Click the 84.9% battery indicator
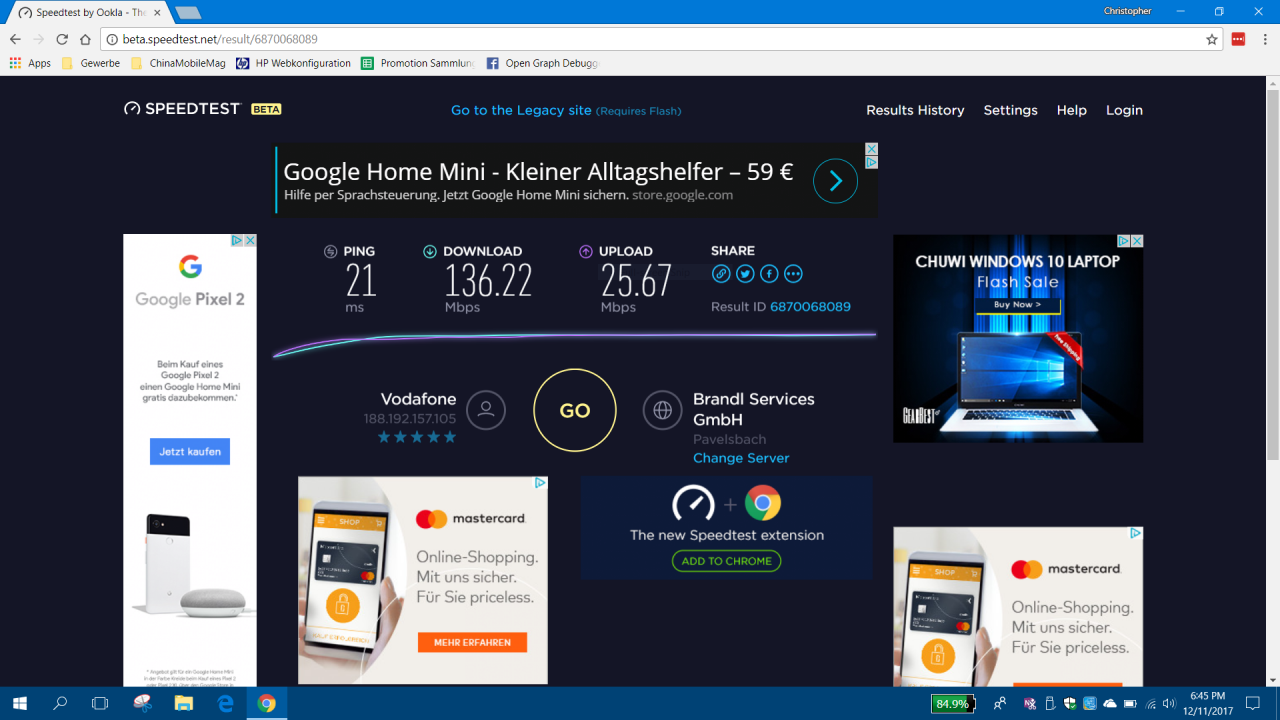Screen dimensions: 1280x720 click(x=952, y=704)
